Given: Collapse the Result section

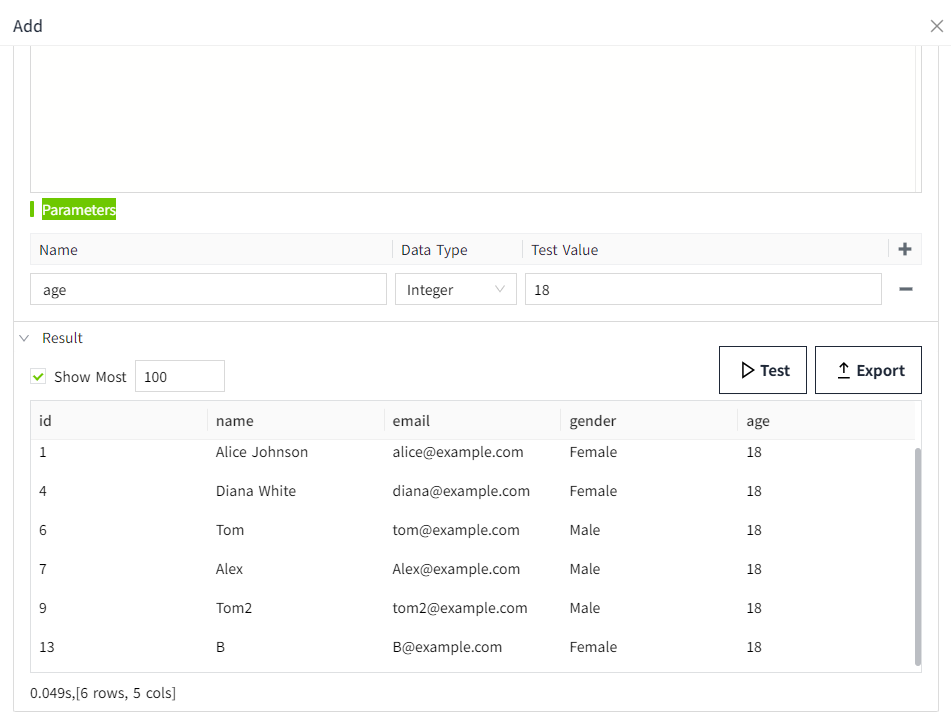Looking at the screenshot, I should tap(25, 338).
